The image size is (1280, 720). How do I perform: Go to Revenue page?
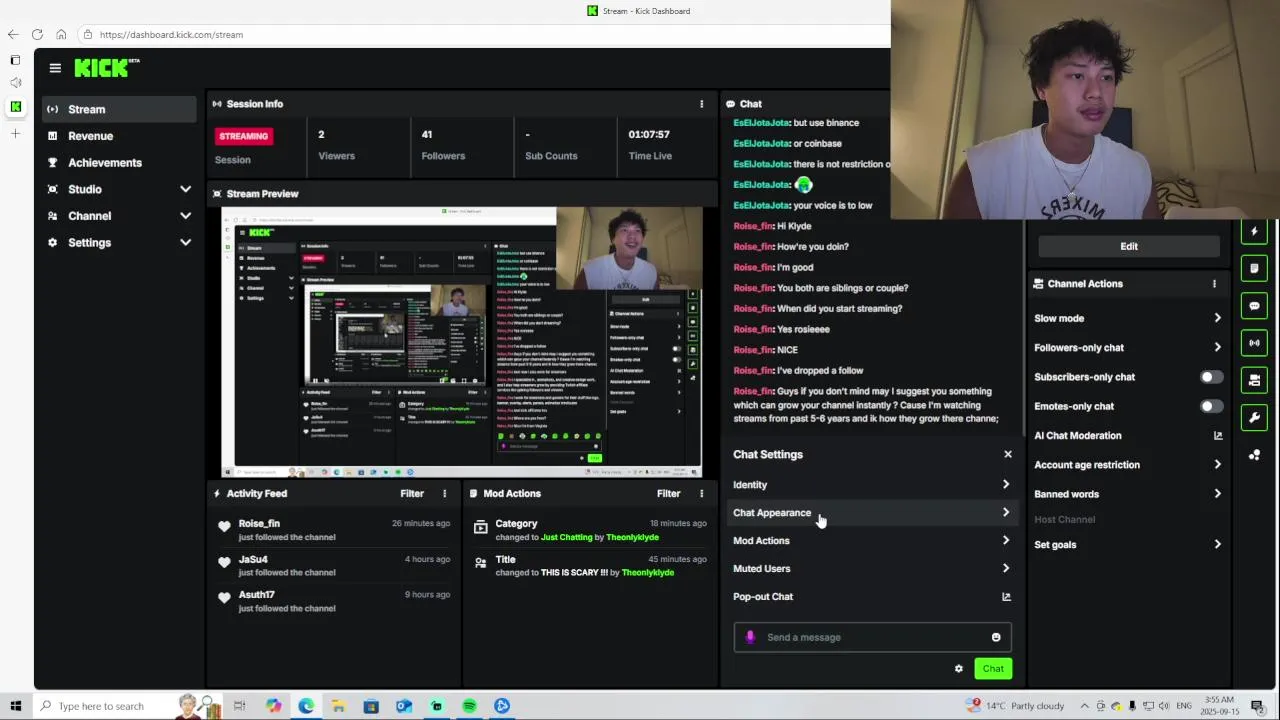coord(120,136)
